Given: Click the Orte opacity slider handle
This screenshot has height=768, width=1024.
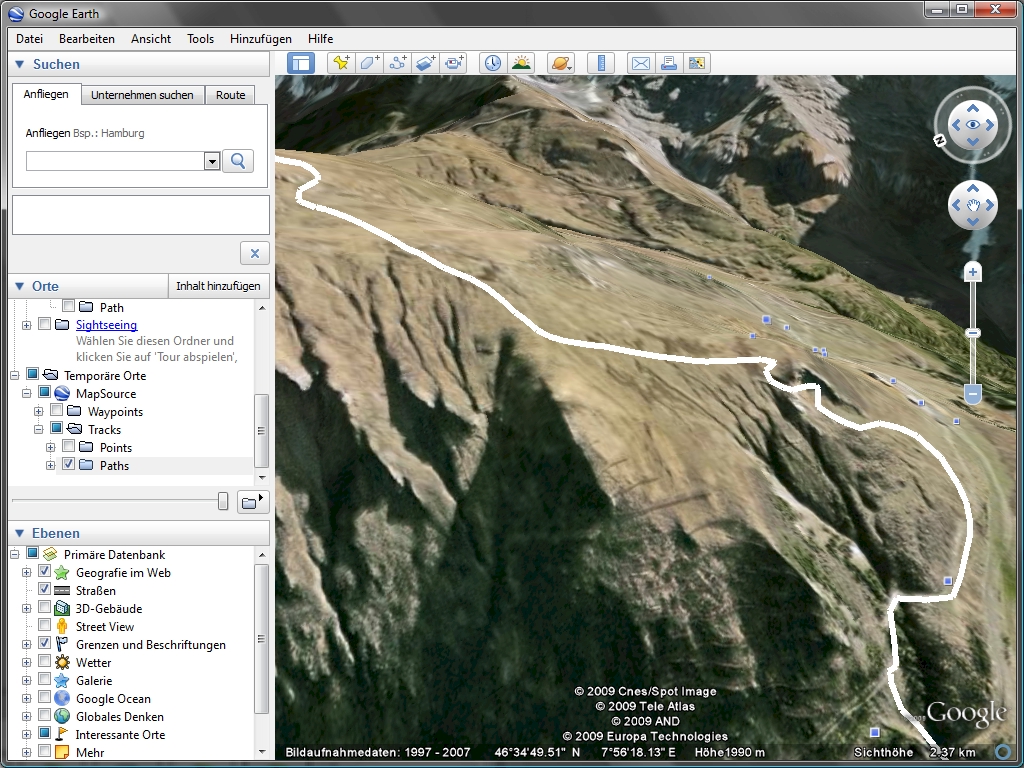Looking at the screenshot, I should (223, 501).
